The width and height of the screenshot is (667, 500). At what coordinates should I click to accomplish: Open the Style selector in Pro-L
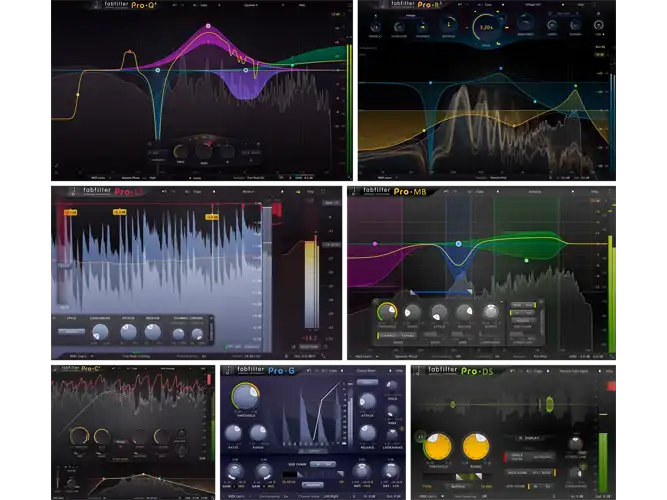[71, 331]
